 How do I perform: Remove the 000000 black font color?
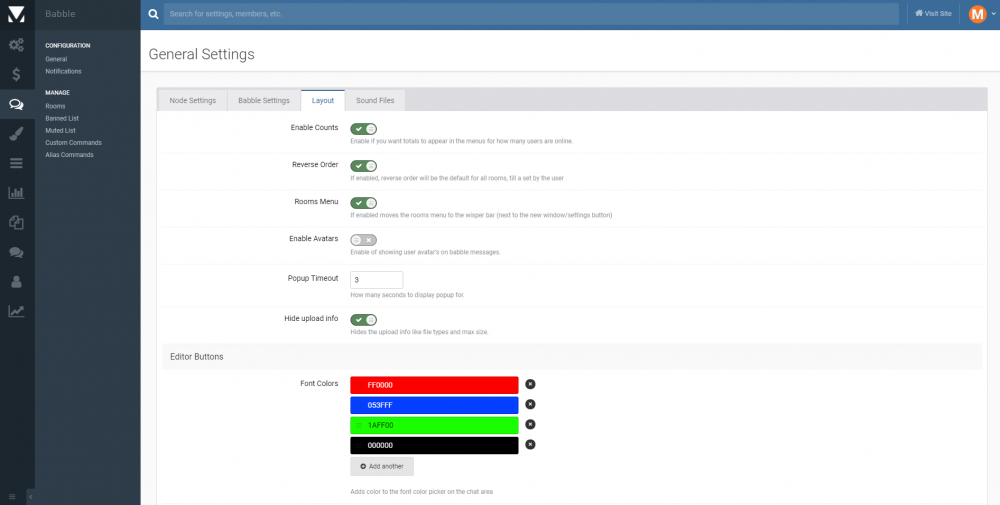[530, 445]
